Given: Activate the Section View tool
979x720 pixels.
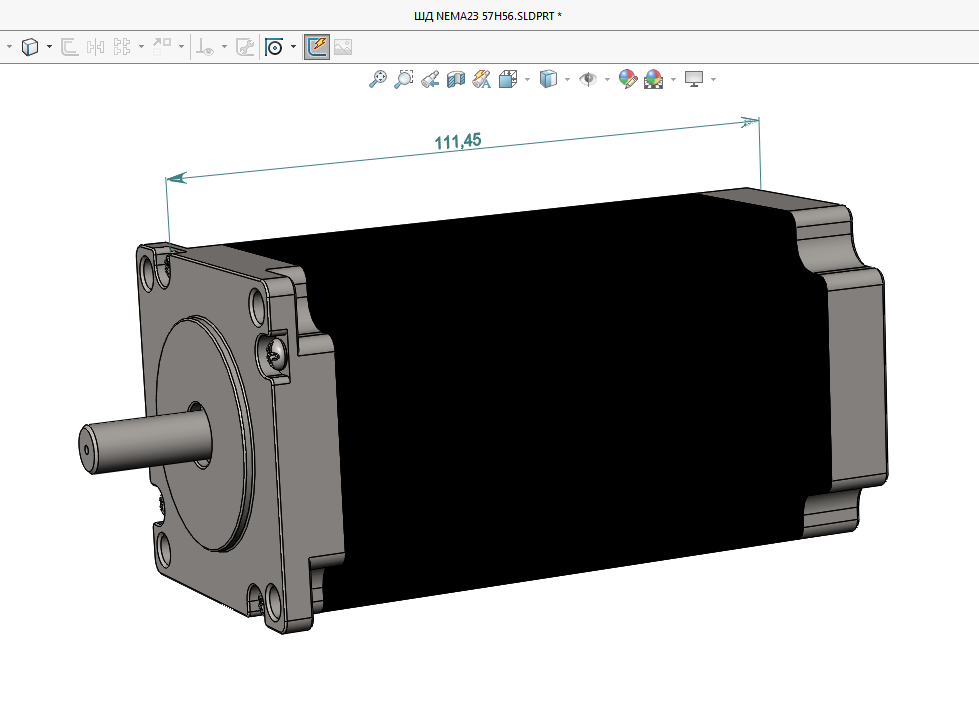Looking at the screenshot, I should (x=456, y=79).
